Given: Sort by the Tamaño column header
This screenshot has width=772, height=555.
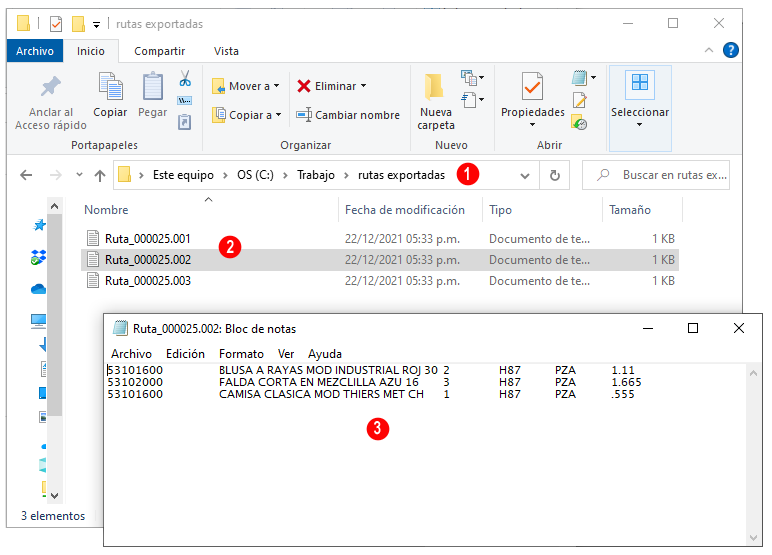Looking at the screenshot, I should (630, 210).
